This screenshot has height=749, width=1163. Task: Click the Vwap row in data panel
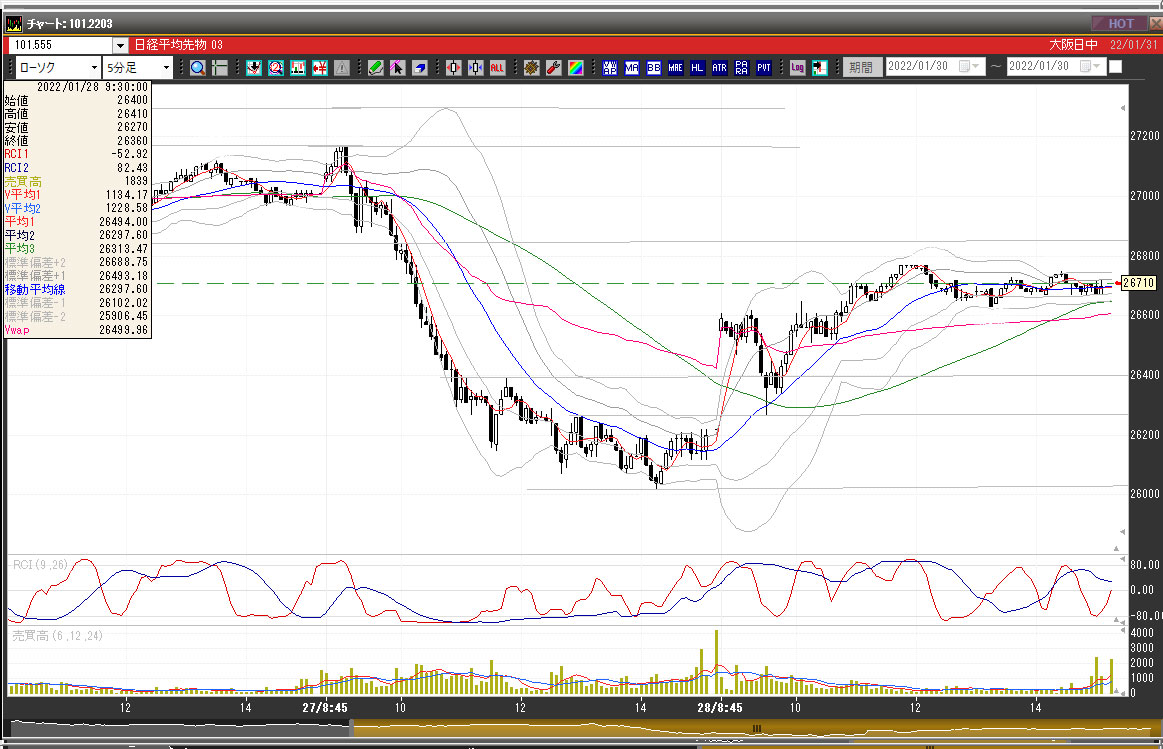[77, 330]
